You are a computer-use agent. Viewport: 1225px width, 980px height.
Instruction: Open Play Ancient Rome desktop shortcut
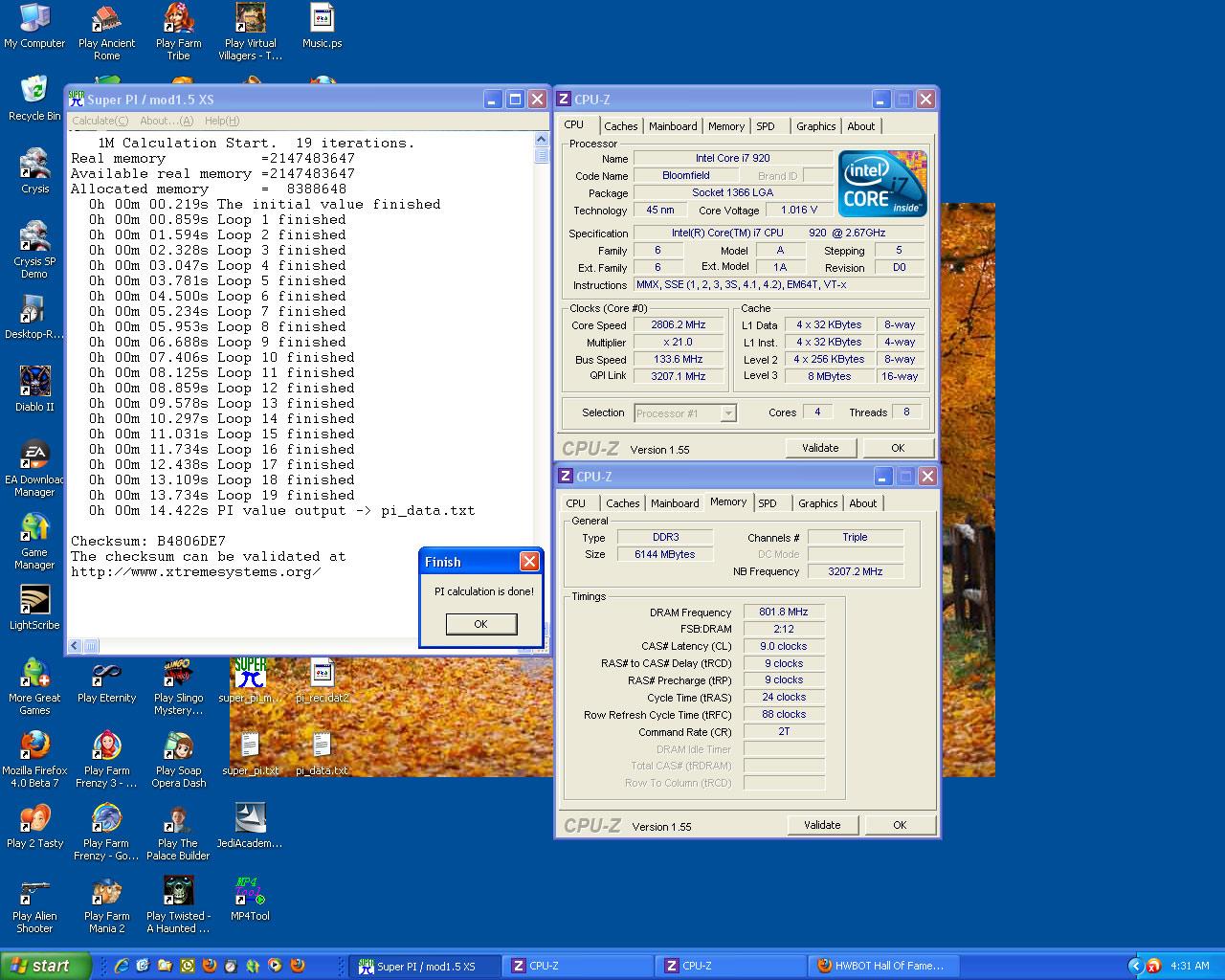point(106,32)
